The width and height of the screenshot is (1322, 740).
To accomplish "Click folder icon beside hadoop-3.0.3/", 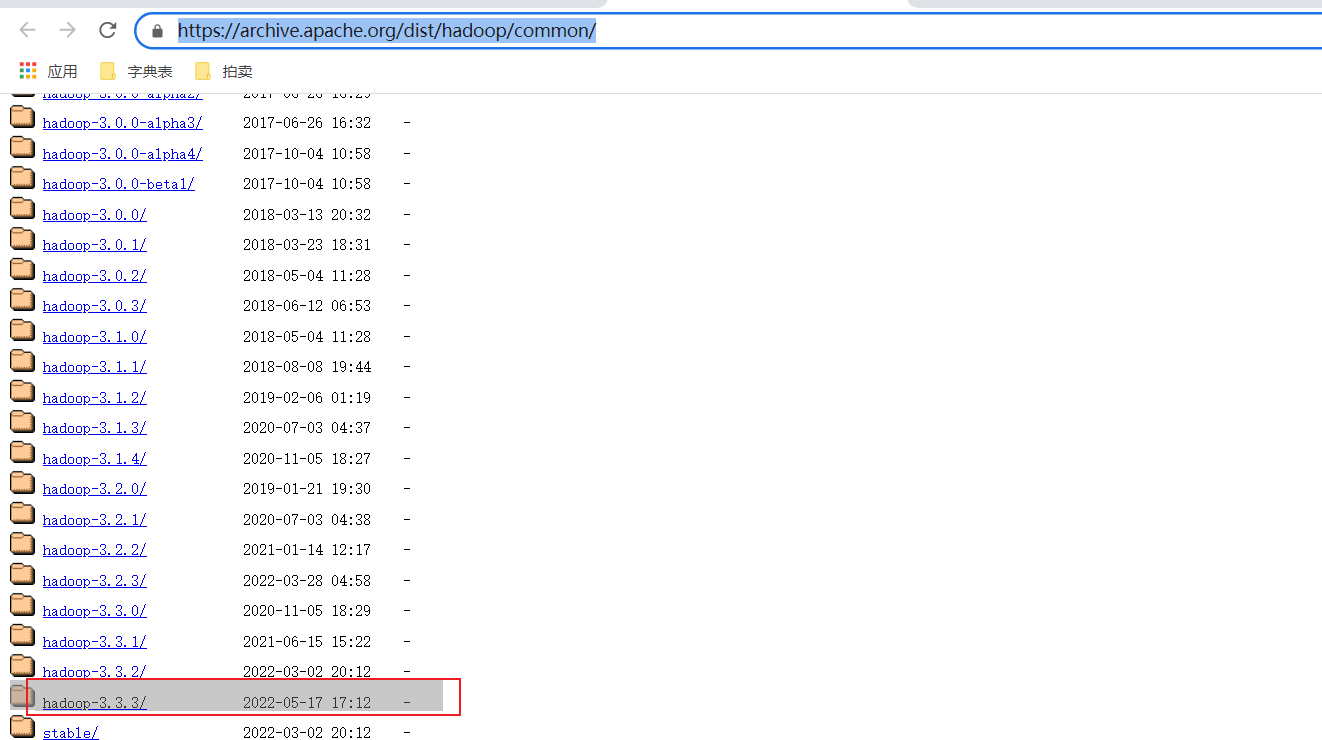I will (x=22, y=300).
